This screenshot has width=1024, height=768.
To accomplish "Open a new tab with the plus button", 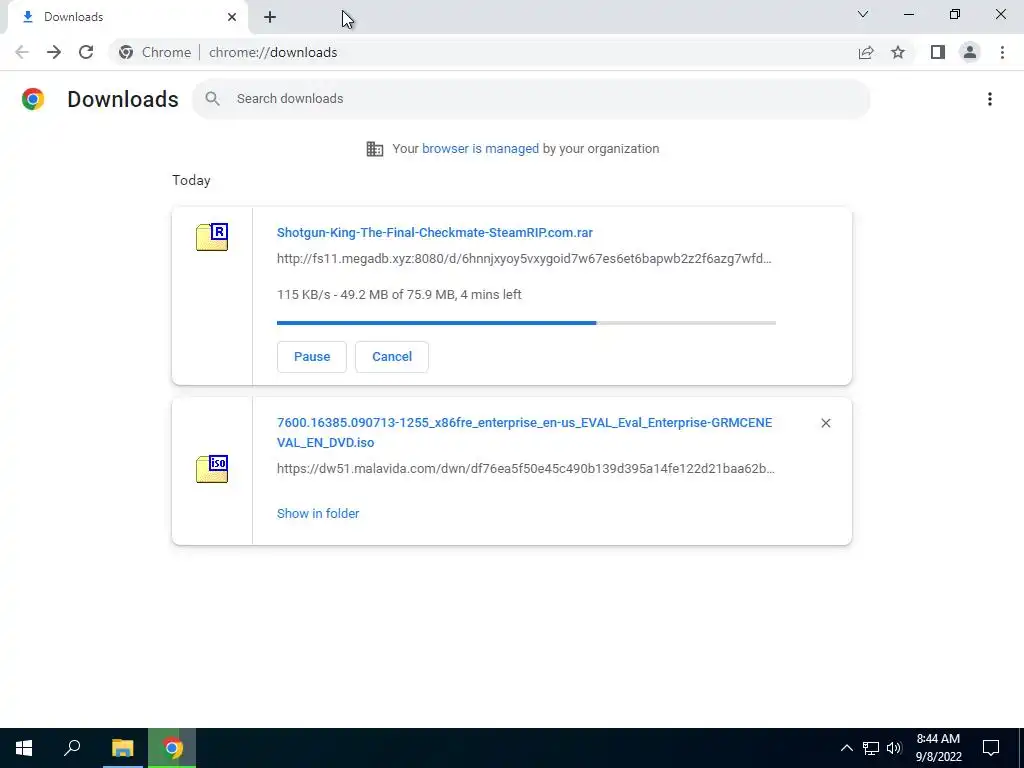I will tap(270, 18).
